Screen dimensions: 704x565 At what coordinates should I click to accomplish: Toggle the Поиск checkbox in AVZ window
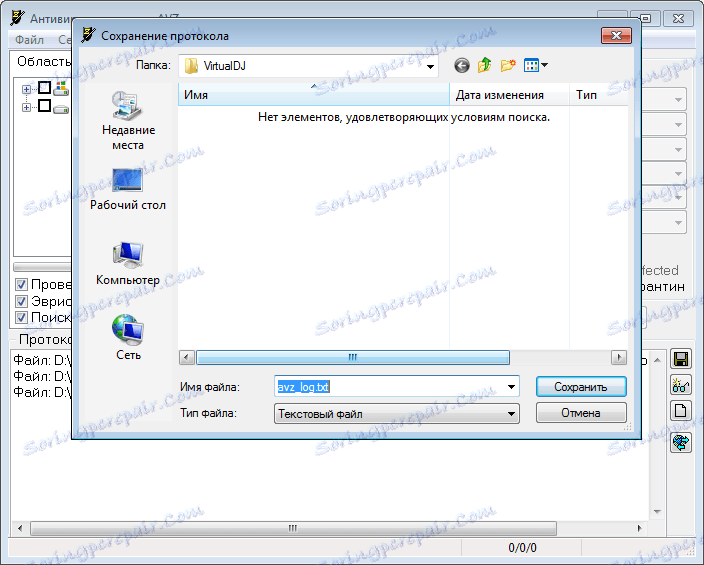(22, 318)
